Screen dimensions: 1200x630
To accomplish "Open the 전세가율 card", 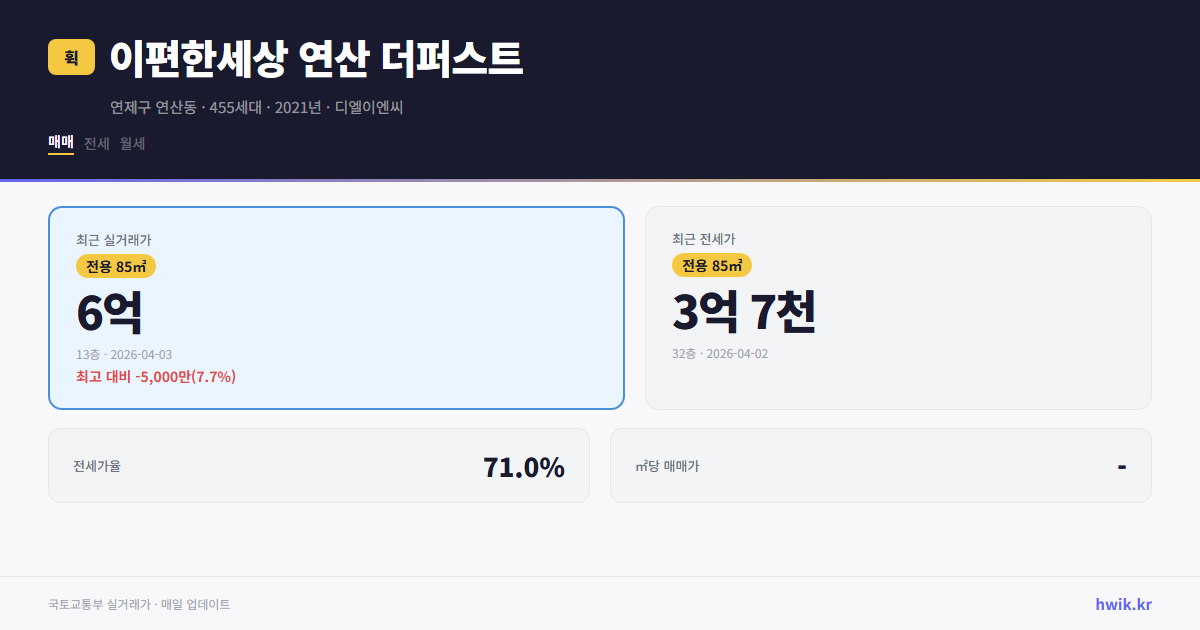I will [x=319, y=465].
